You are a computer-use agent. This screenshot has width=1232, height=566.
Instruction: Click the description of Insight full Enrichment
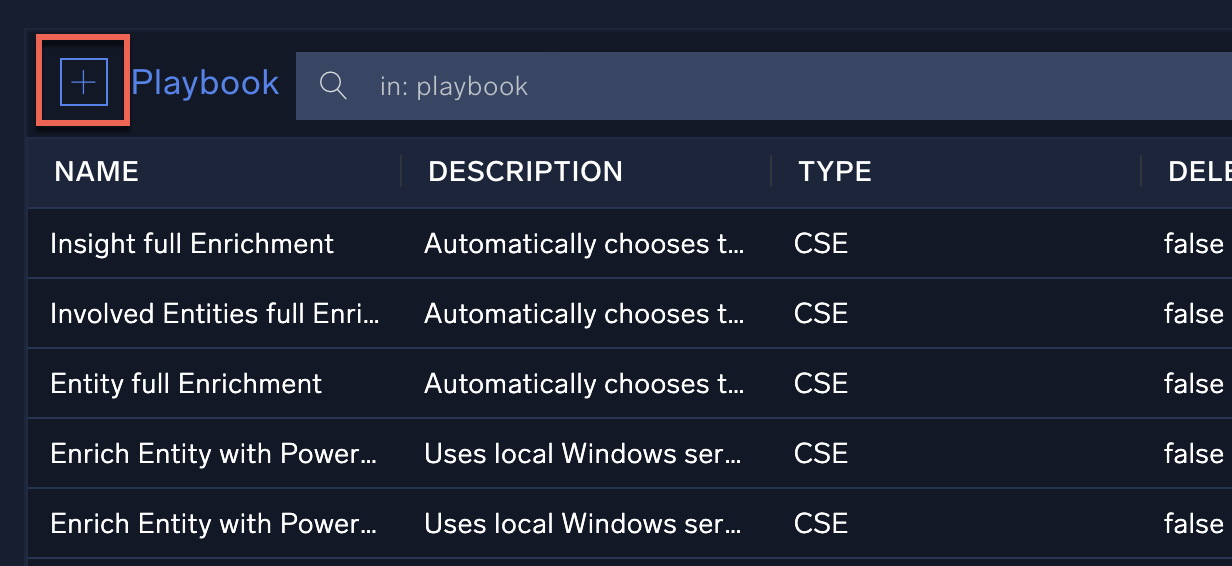click(x=584, y=243)
